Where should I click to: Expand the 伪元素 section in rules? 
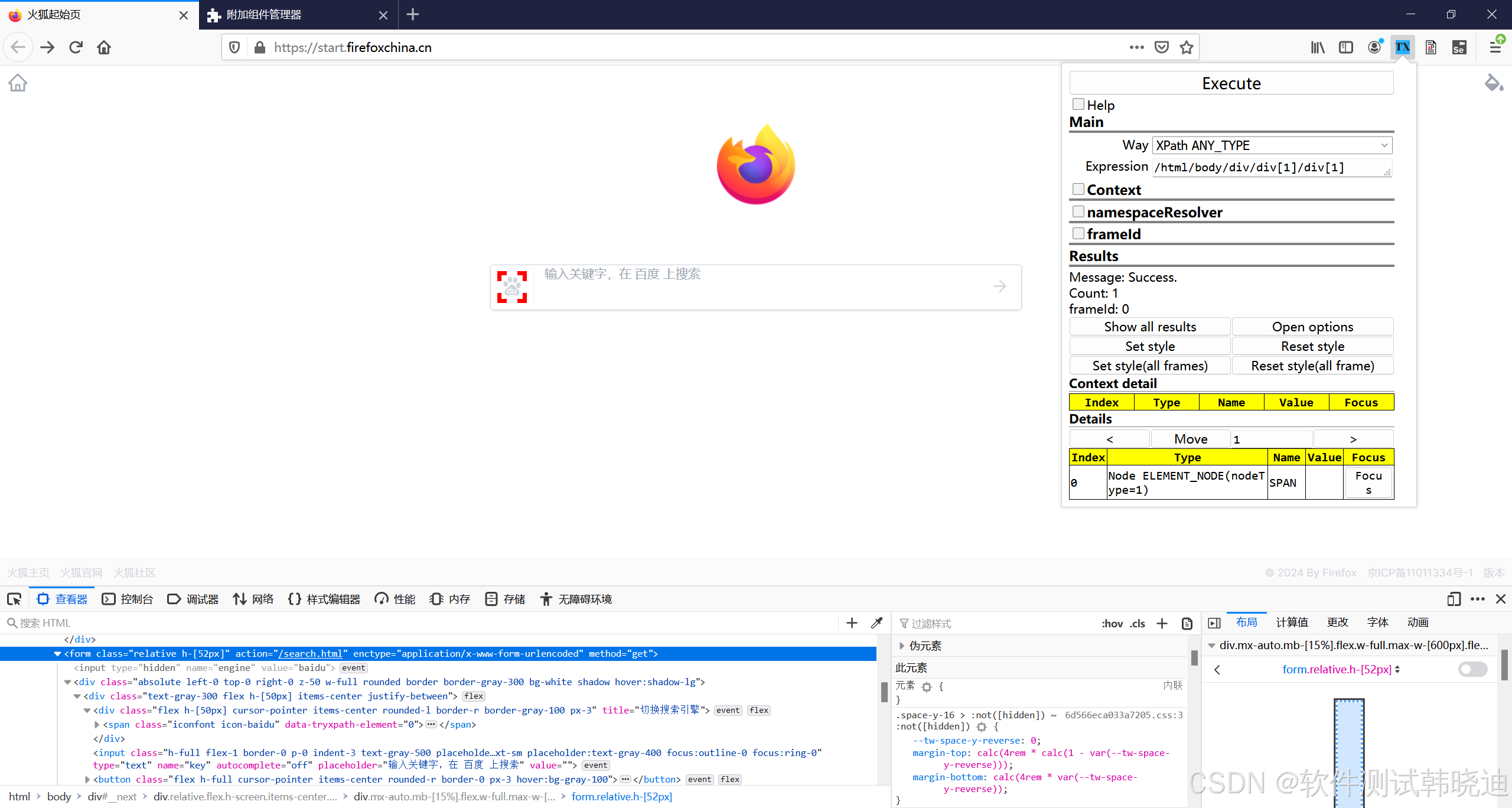pos(902,646)
